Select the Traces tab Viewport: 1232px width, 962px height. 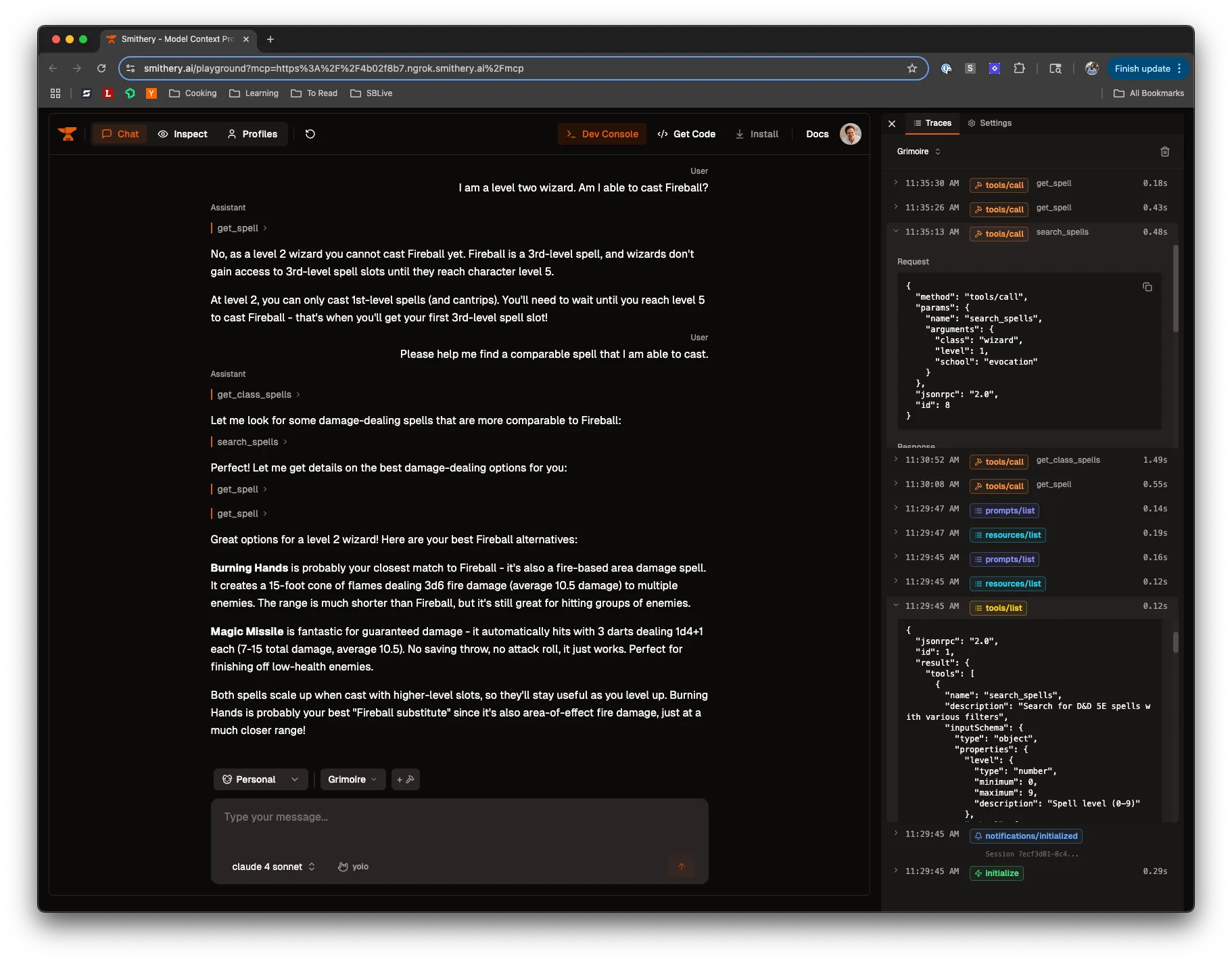click(x=932, y=123)
